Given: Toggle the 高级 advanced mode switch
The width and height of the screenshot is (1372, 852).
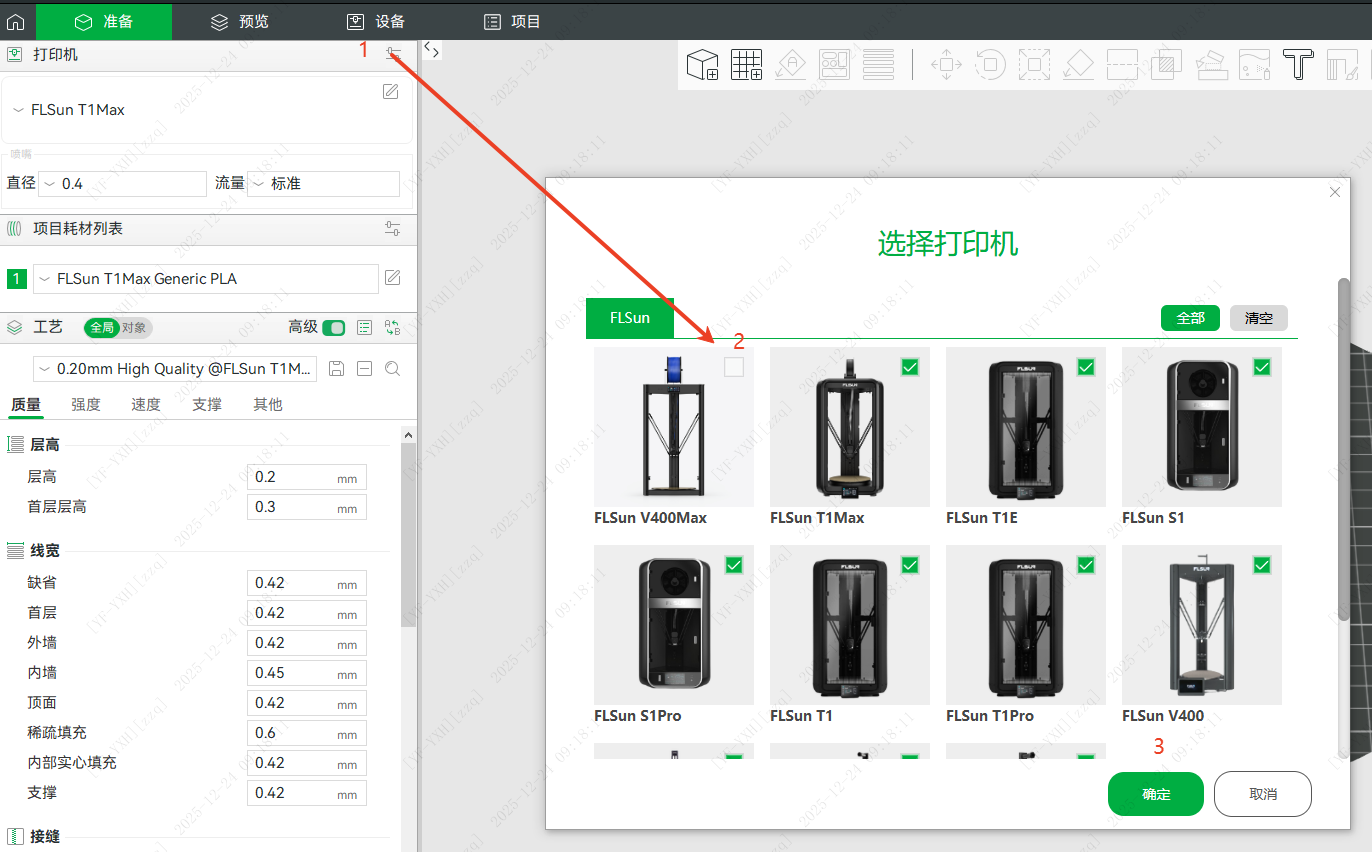Looking at the screenshot, I should tap(333, 328).
